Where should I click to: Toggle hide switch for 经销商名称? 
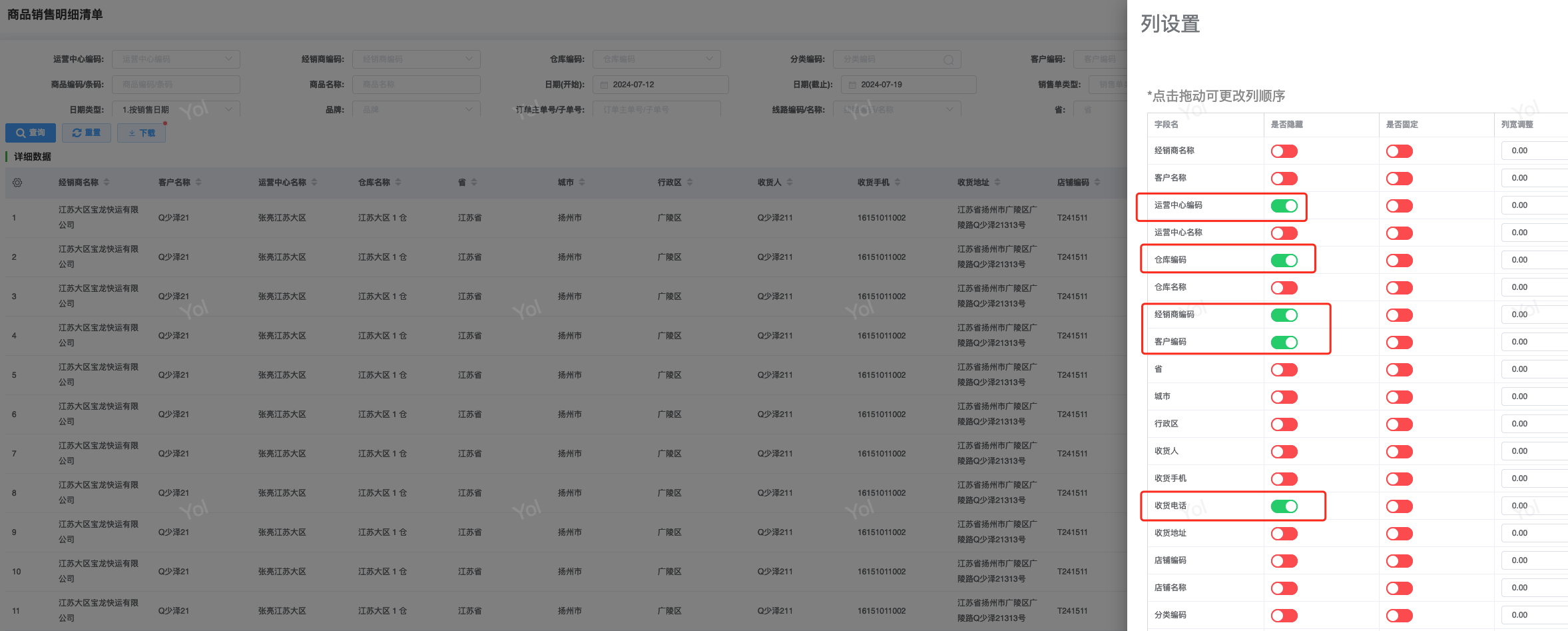click(x=1284, y=151)
